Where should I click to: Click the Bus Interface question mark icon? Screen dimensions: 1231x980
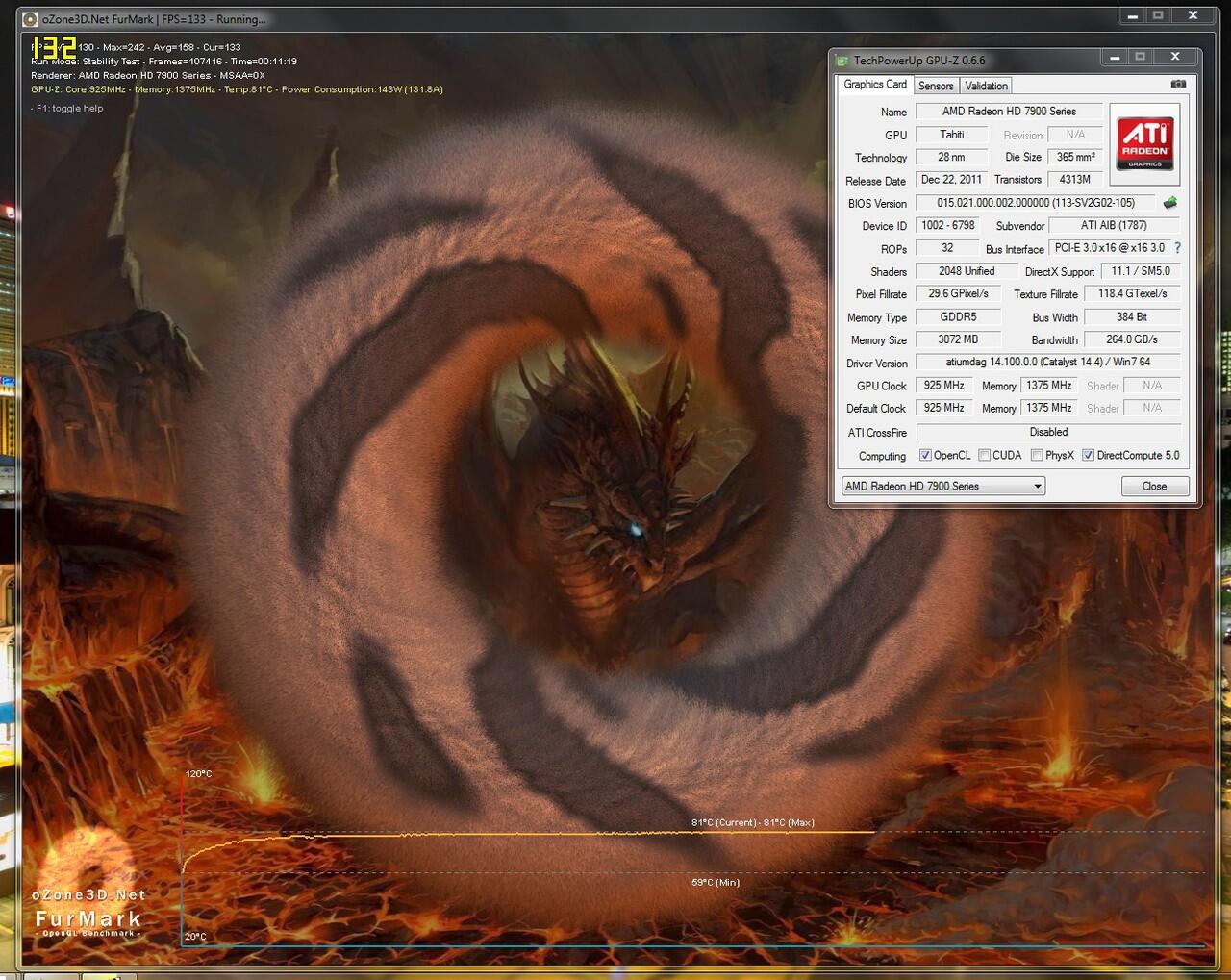[x=1177, y=248]
